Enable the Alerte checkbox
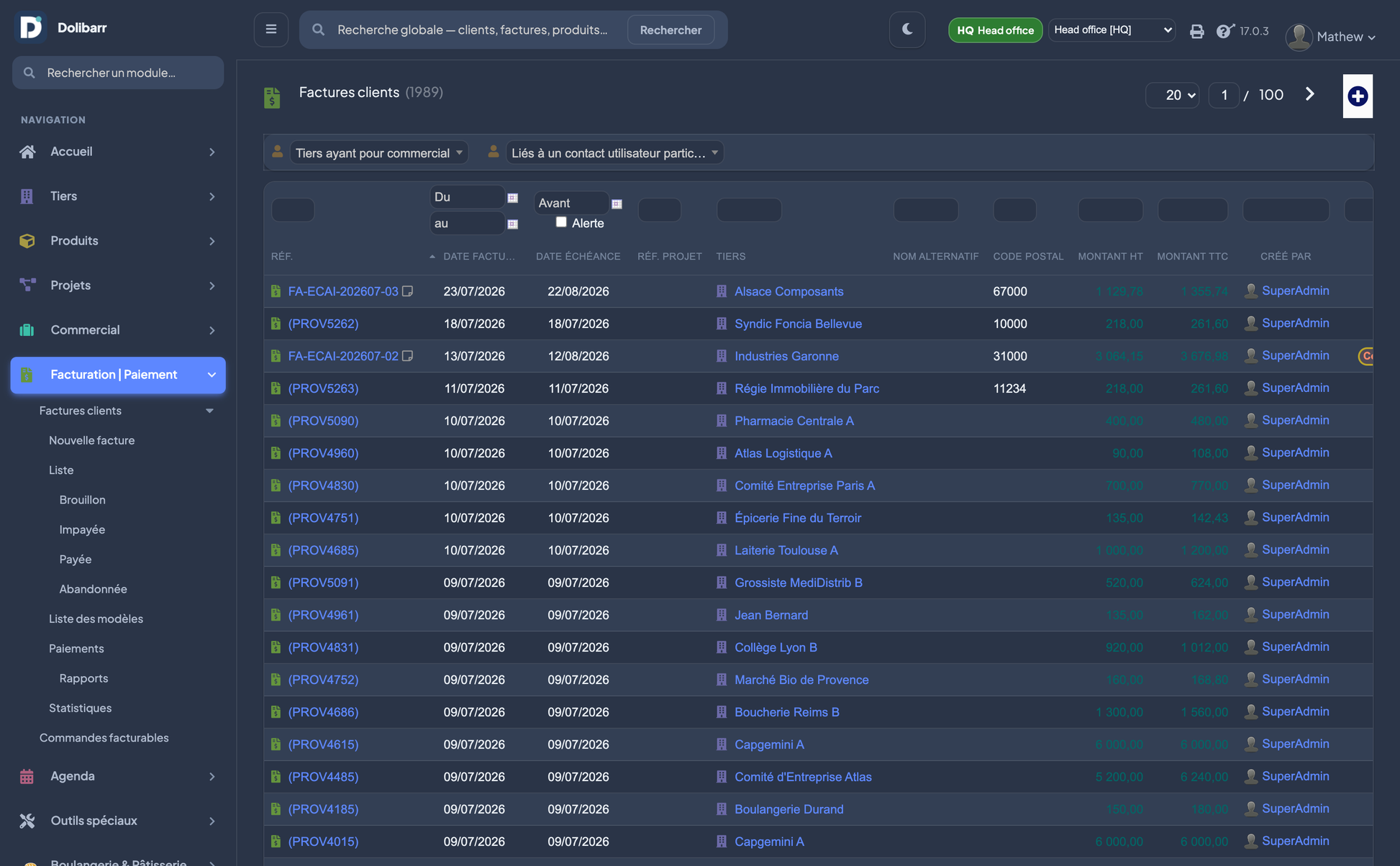 tap(561, 222)
